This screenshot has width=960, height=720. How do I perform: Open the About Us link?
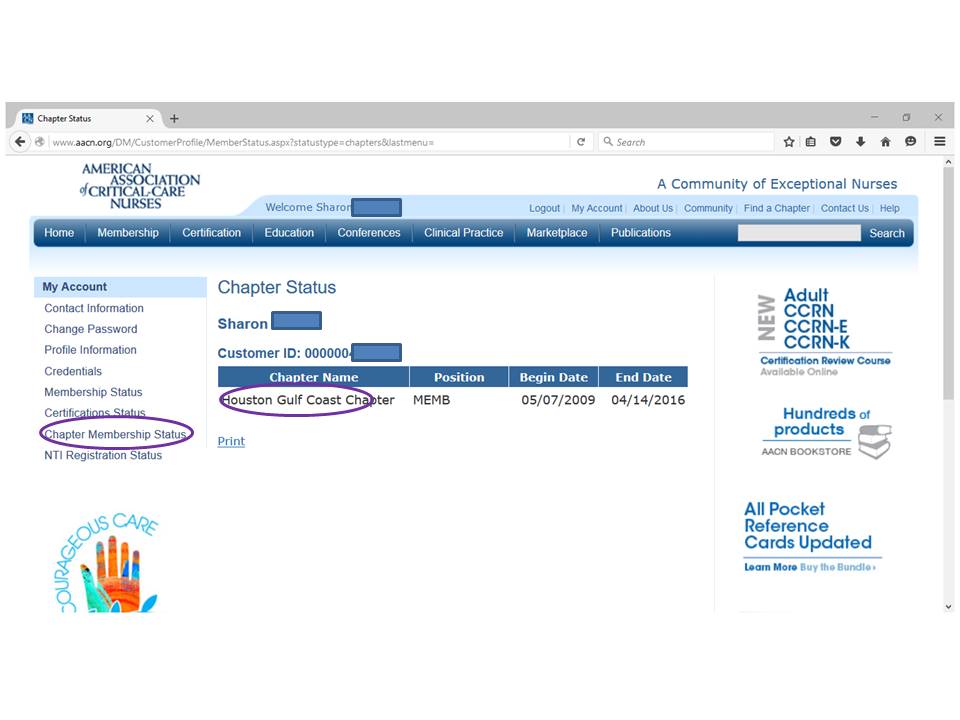pos(653,208)
